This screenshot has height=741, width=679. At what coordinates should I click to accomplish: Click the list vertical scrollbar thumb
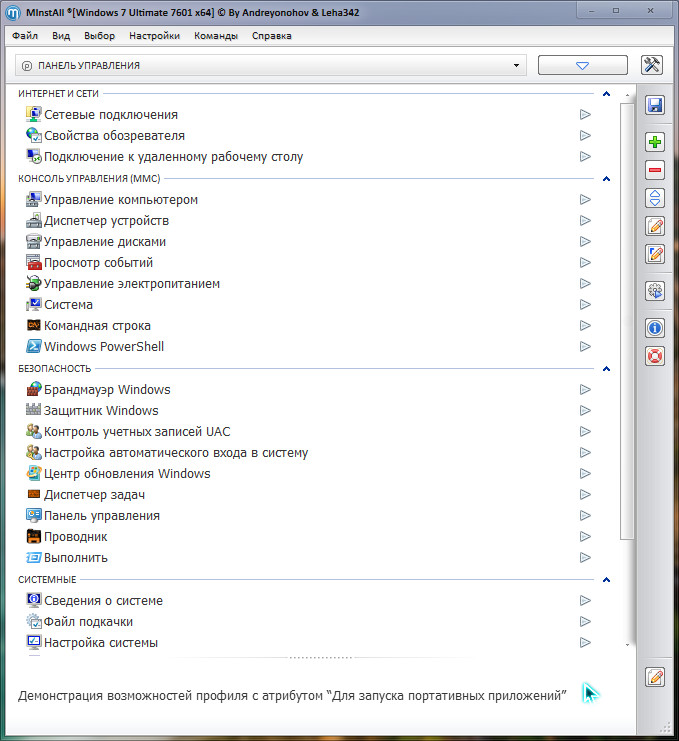click(x=627, y=321)
